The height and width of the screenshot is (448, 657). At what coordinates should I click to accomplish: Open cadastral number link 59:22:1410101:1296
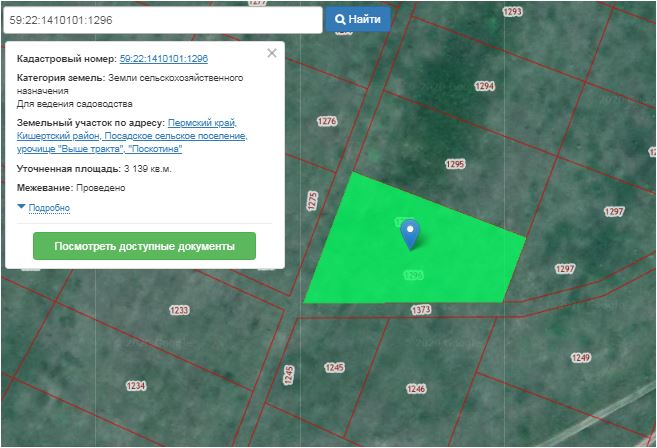163,60
